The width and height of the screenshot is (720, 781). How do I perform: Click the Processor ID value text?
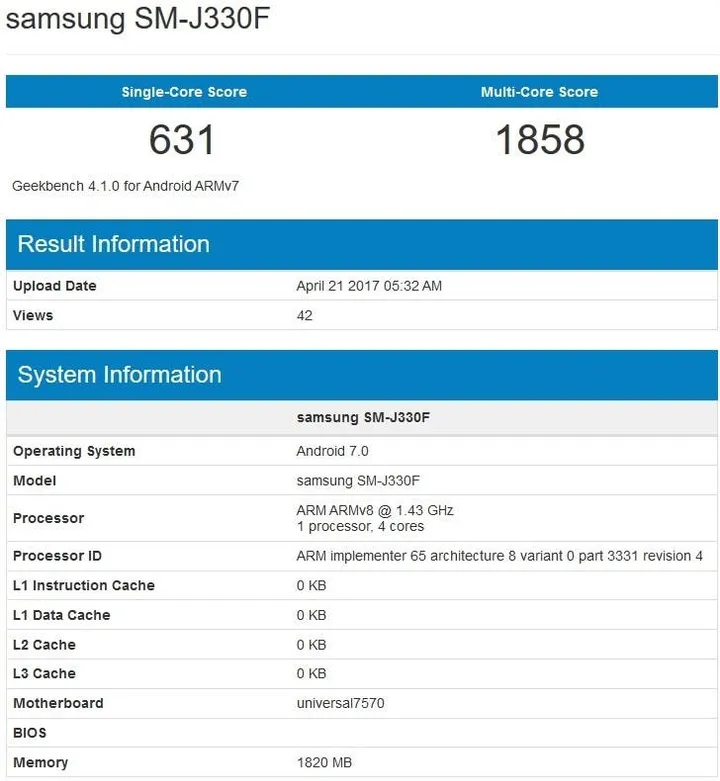(499, 556)
